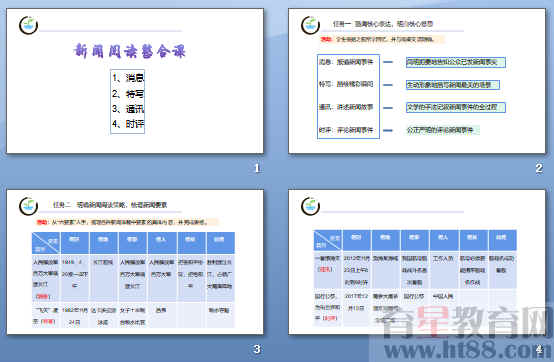Viewport: 554px width, 362px height.
Task: Select slide 3 with the 任务二 table
Action: [135, 262]
